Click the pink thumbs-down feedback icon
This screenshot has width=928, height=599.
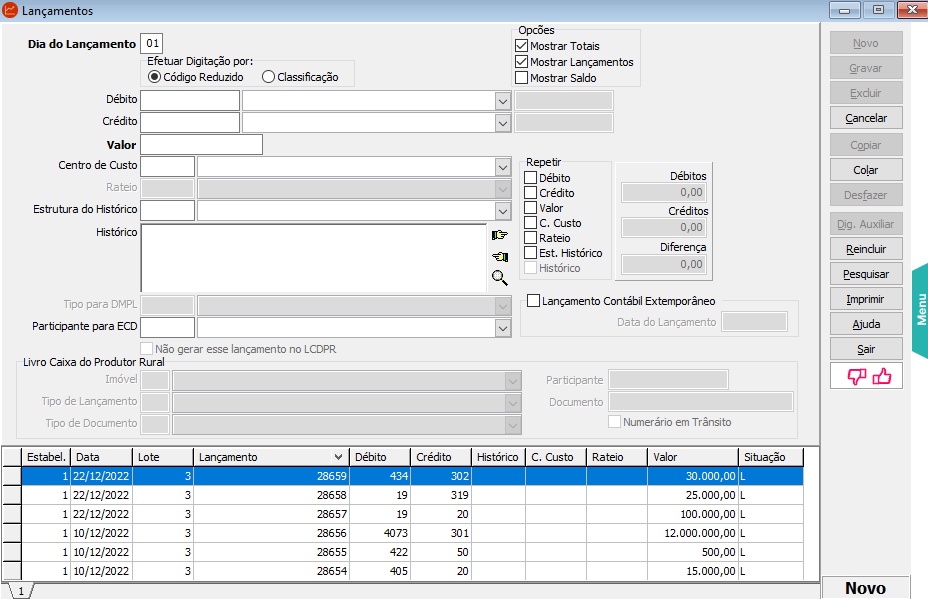(856, 376)
